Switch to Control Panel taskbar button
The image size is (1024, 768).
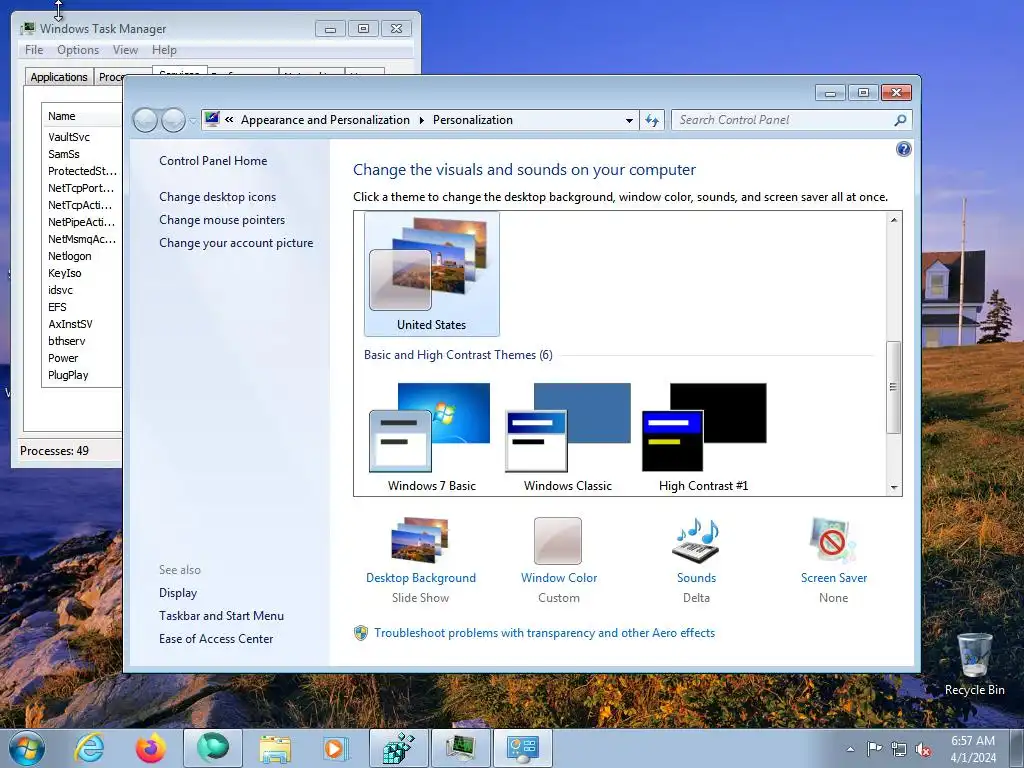pos(523,748)
